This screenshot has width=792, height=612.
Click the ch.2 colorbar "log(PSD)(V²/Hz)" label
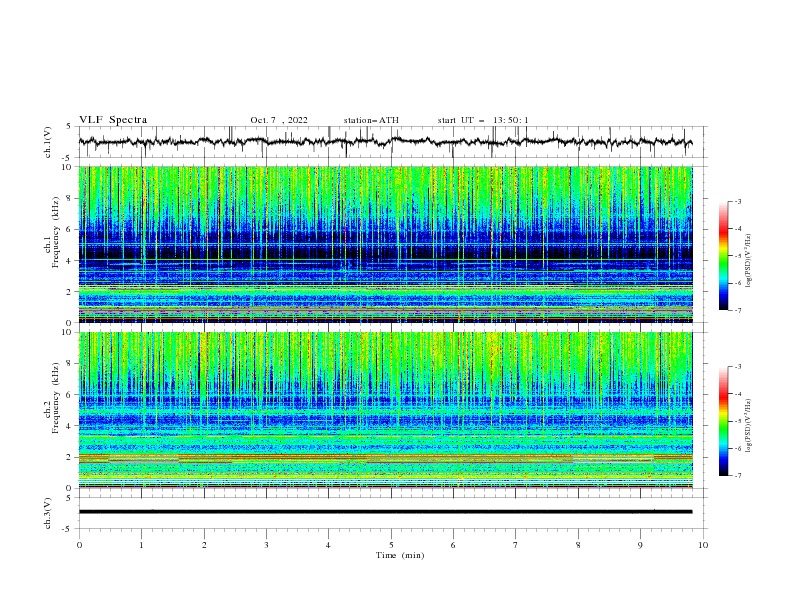[749, 426]
